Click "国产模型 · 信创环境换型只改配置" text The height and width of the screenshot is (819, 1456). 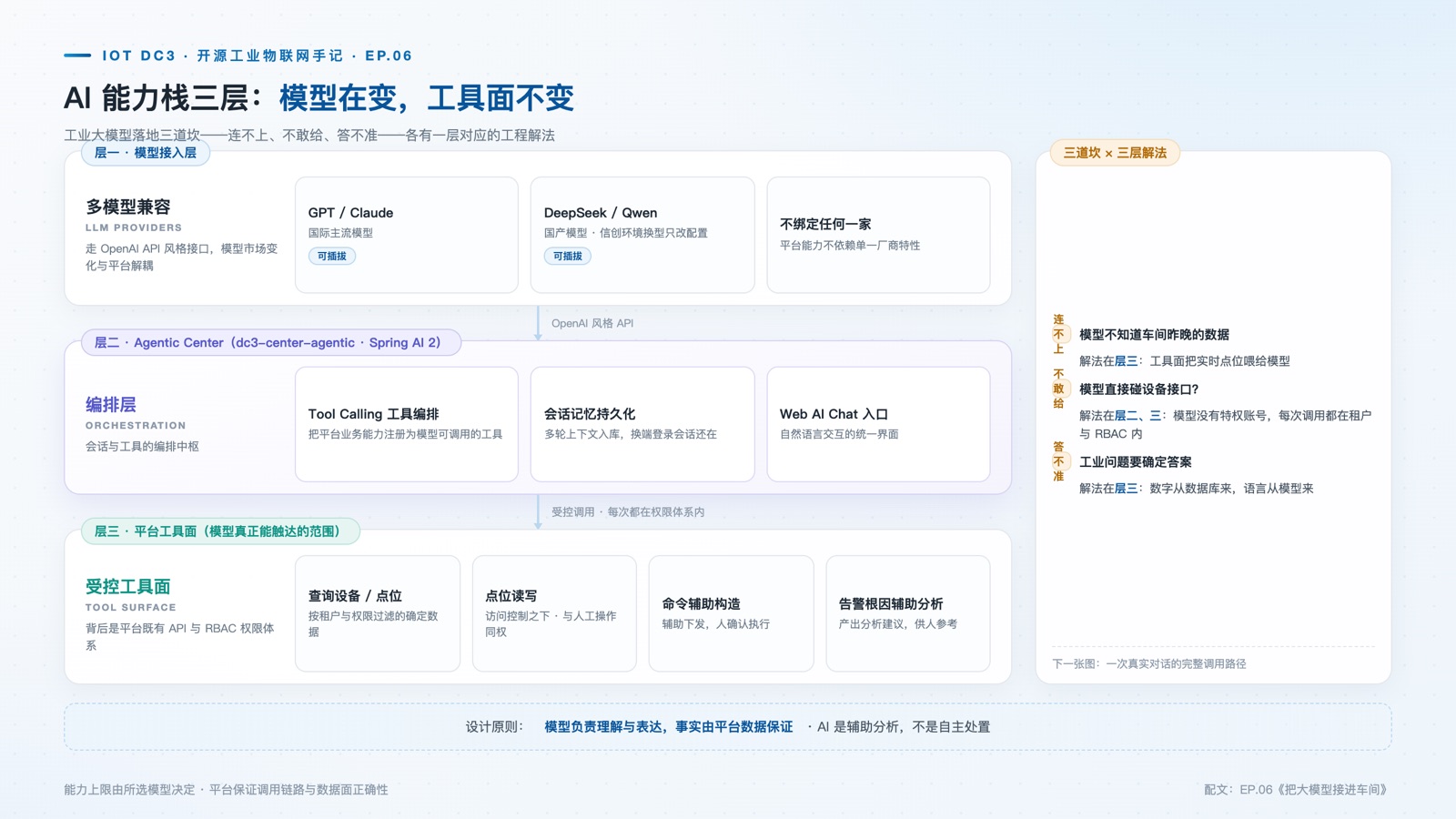click(x=626, y=233)
